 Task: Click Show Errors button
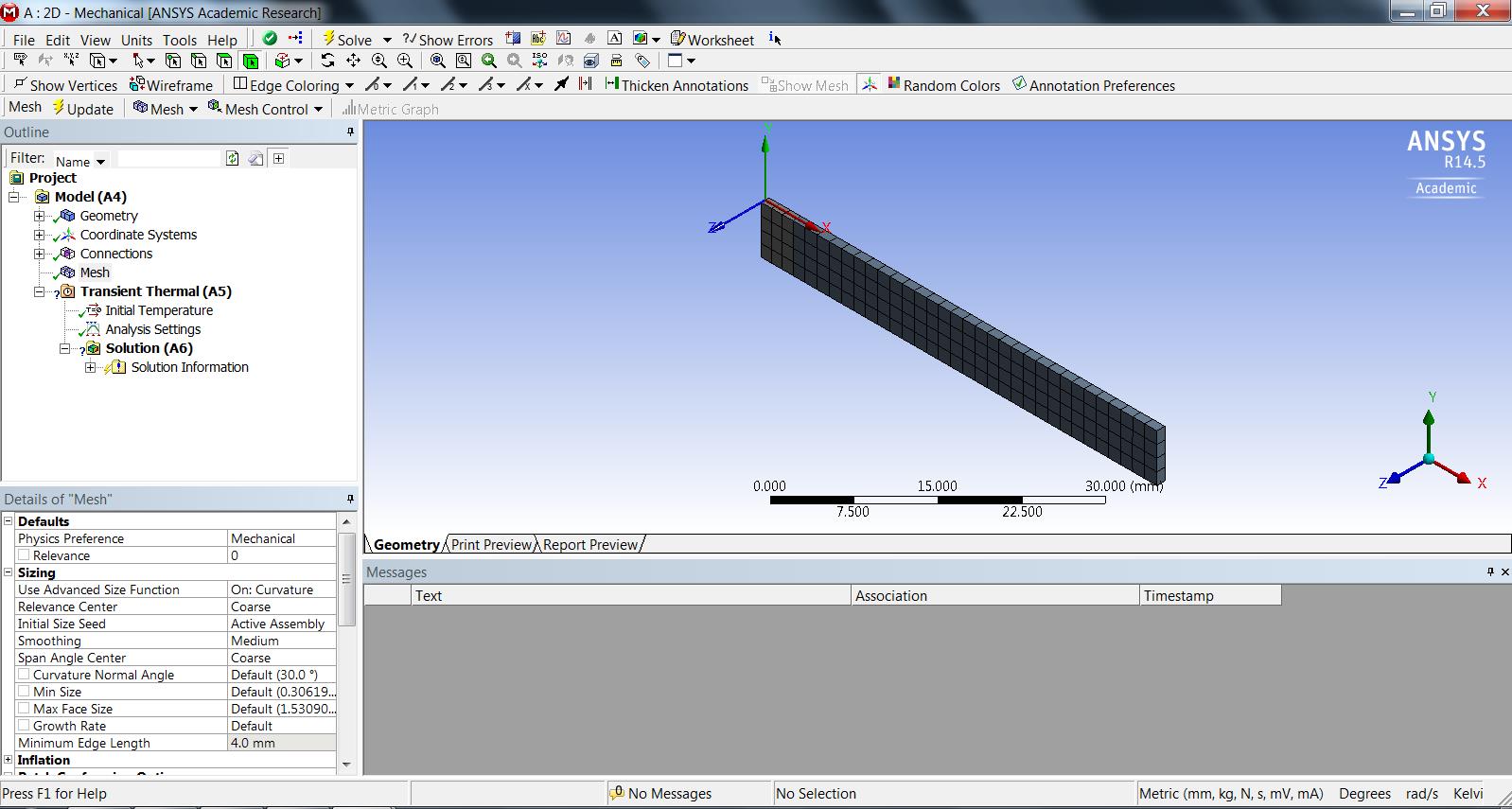click(x=448, y=39)
